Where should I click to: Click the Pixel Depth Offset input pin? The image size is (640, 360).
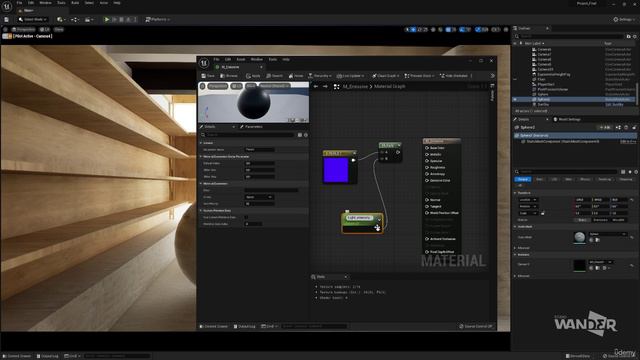[x=427, y=252]
